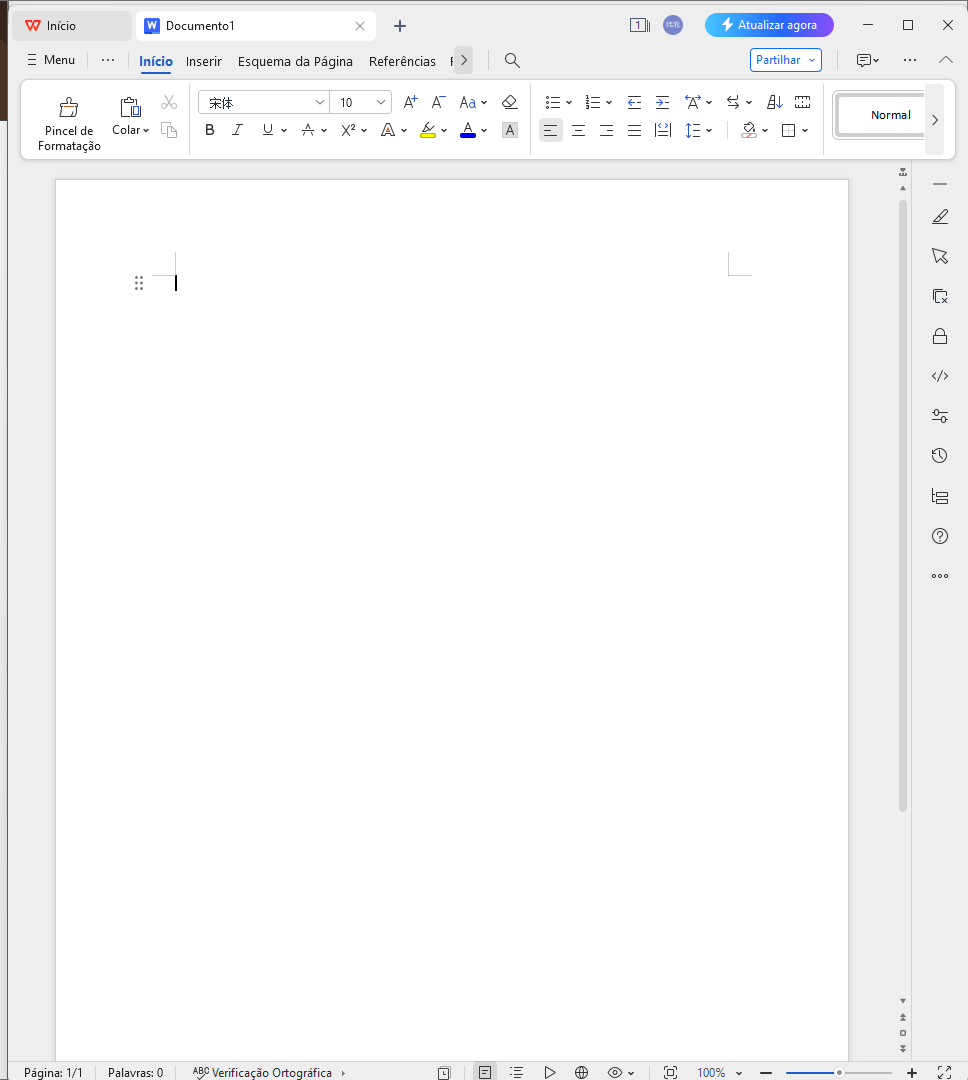Select the Início ribbon tab
The image size is (968, 1080).
(x=156, y=61)
